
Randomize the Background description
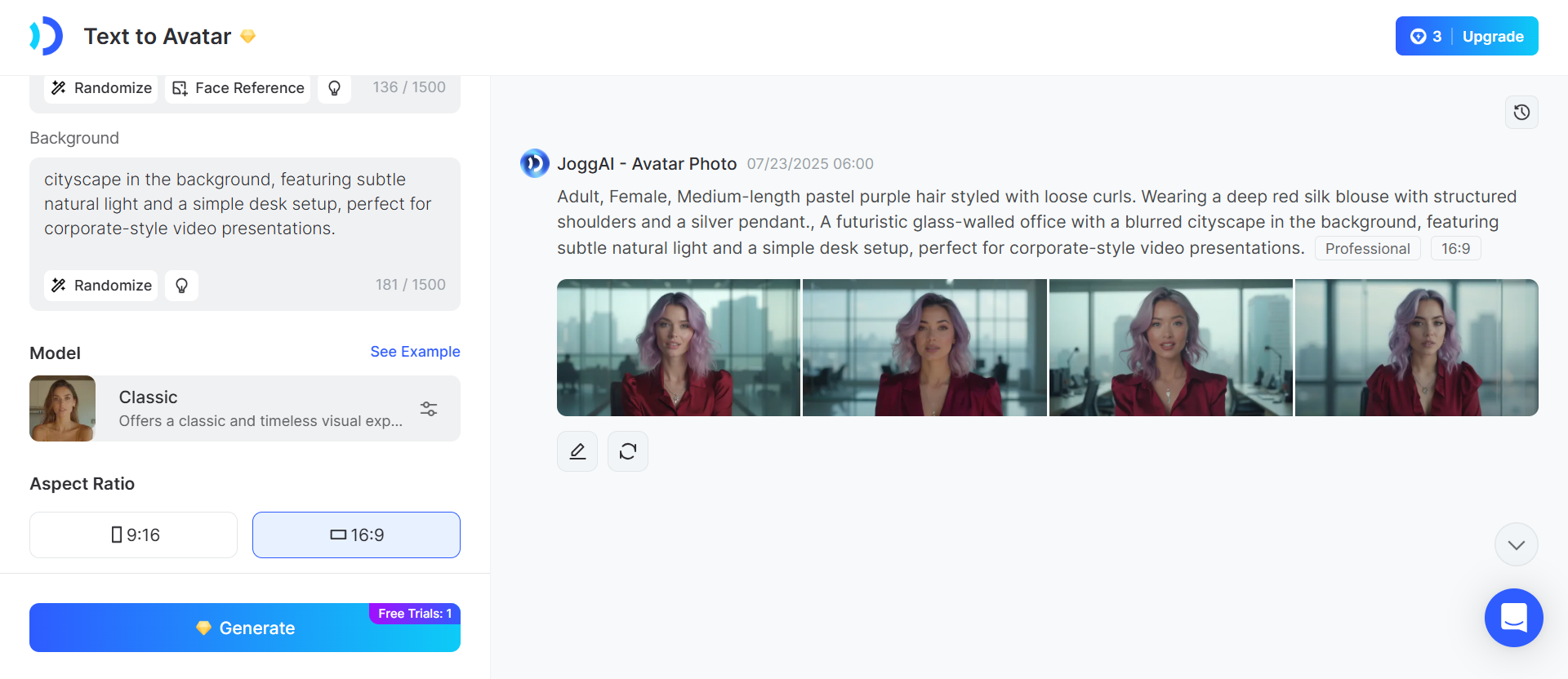101,286
